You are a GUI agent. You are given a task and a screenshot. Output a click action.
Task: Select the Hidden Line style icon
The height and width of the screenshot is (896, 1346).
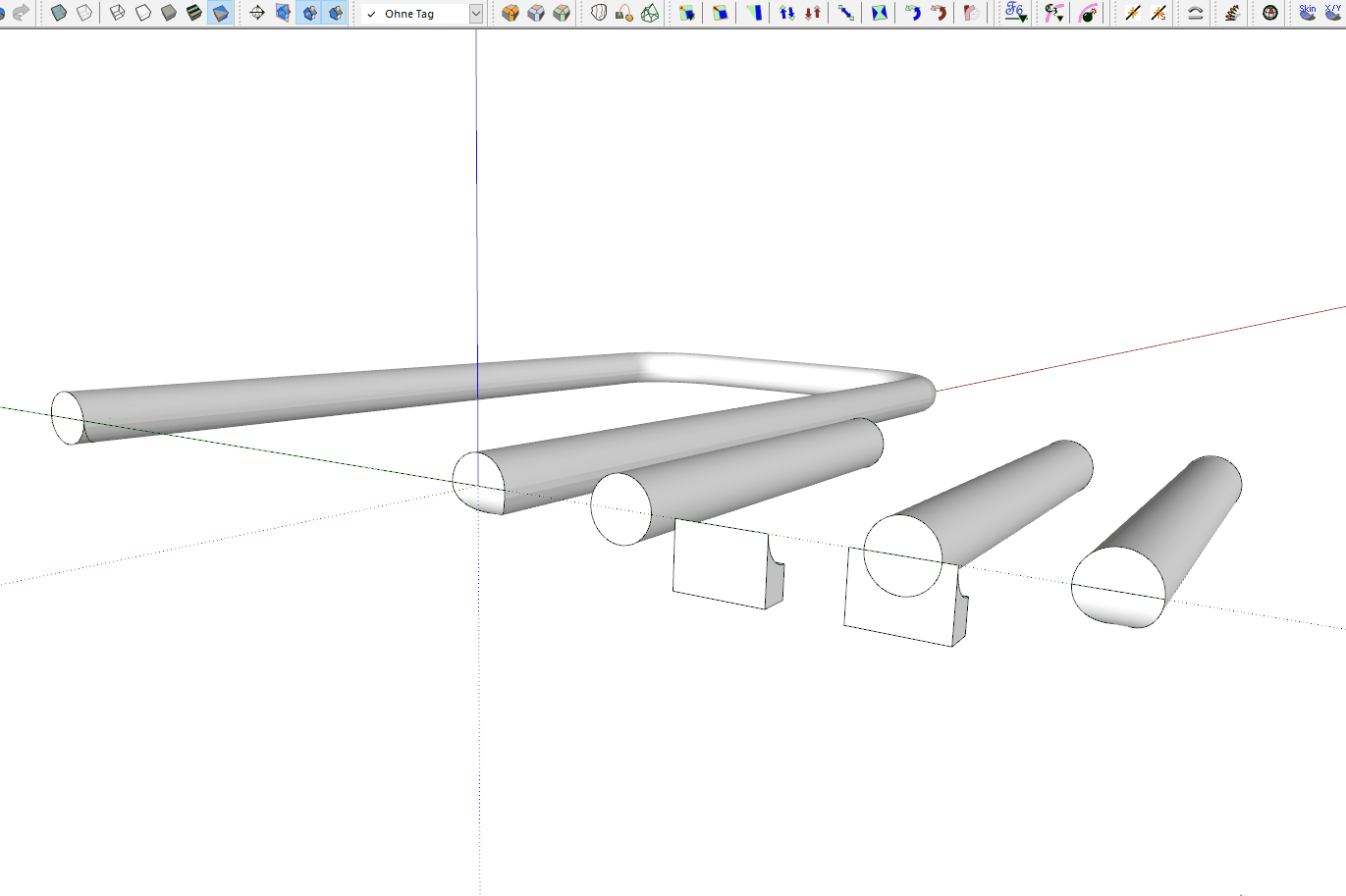143,13
